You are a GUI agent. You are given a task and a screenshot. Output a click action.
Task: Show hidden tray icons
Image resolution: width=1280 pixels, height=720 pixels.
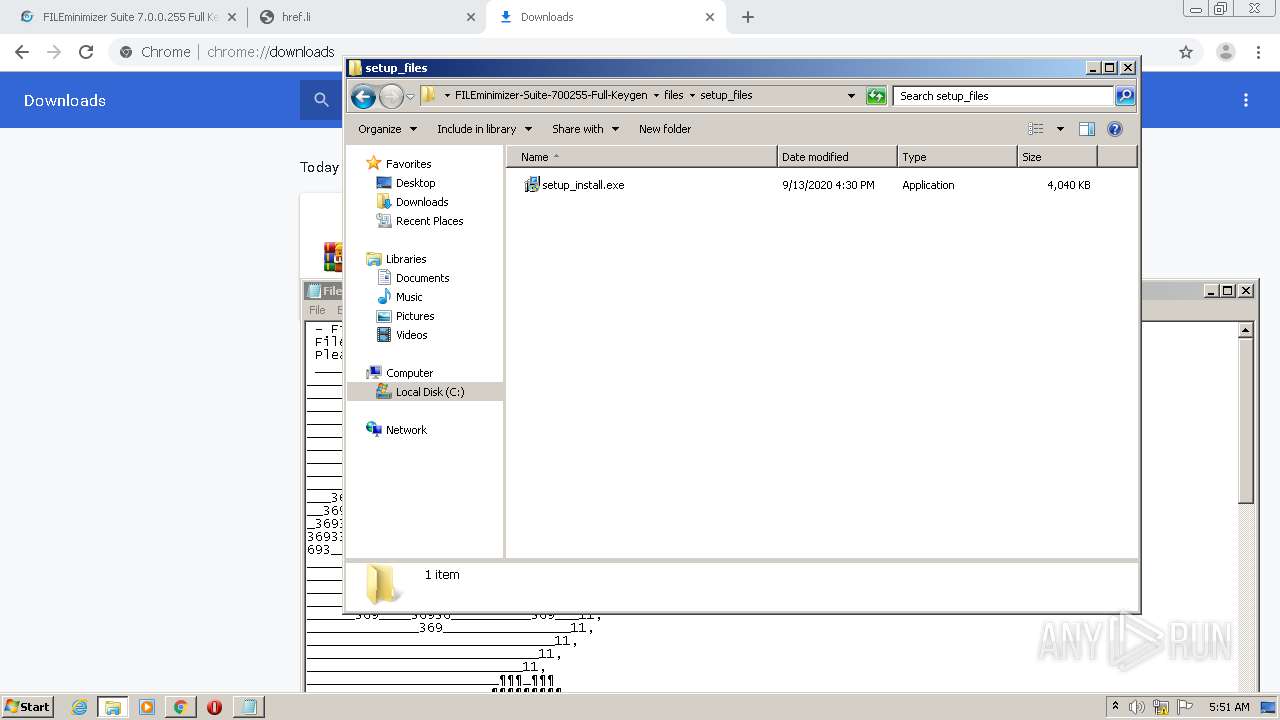(1115, 707)
